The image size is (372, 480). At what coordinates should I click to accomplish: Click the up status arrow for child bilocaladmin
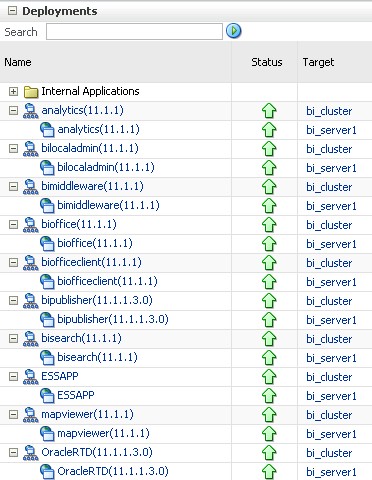click(x=269, y=168)
